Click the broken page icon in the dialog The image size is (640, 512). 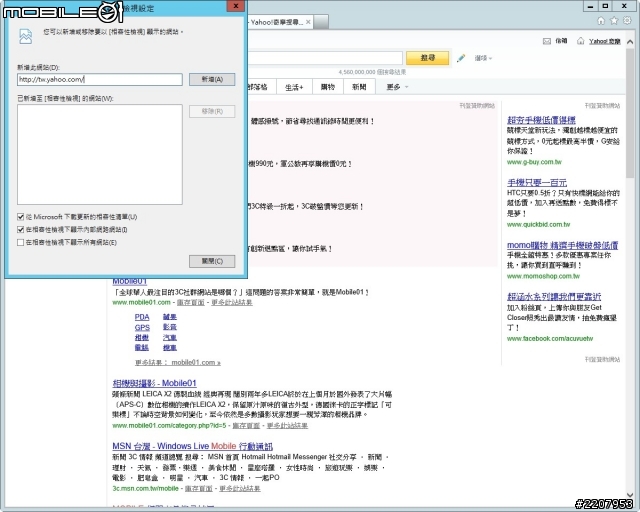click(25, 36)
